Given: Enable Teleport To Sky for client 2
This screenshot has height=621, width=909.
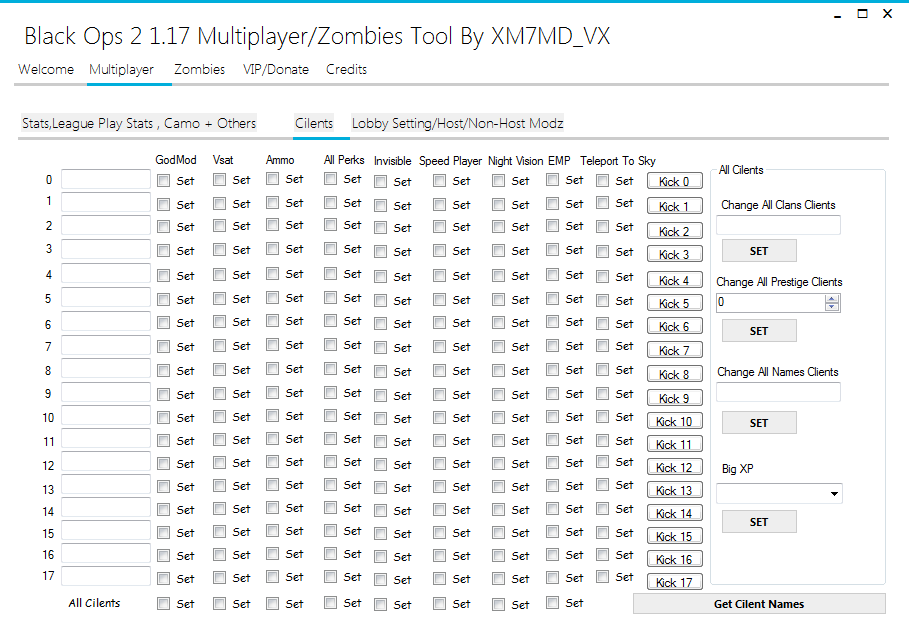Looking at the screenshot, I should [x=603, y=227].
